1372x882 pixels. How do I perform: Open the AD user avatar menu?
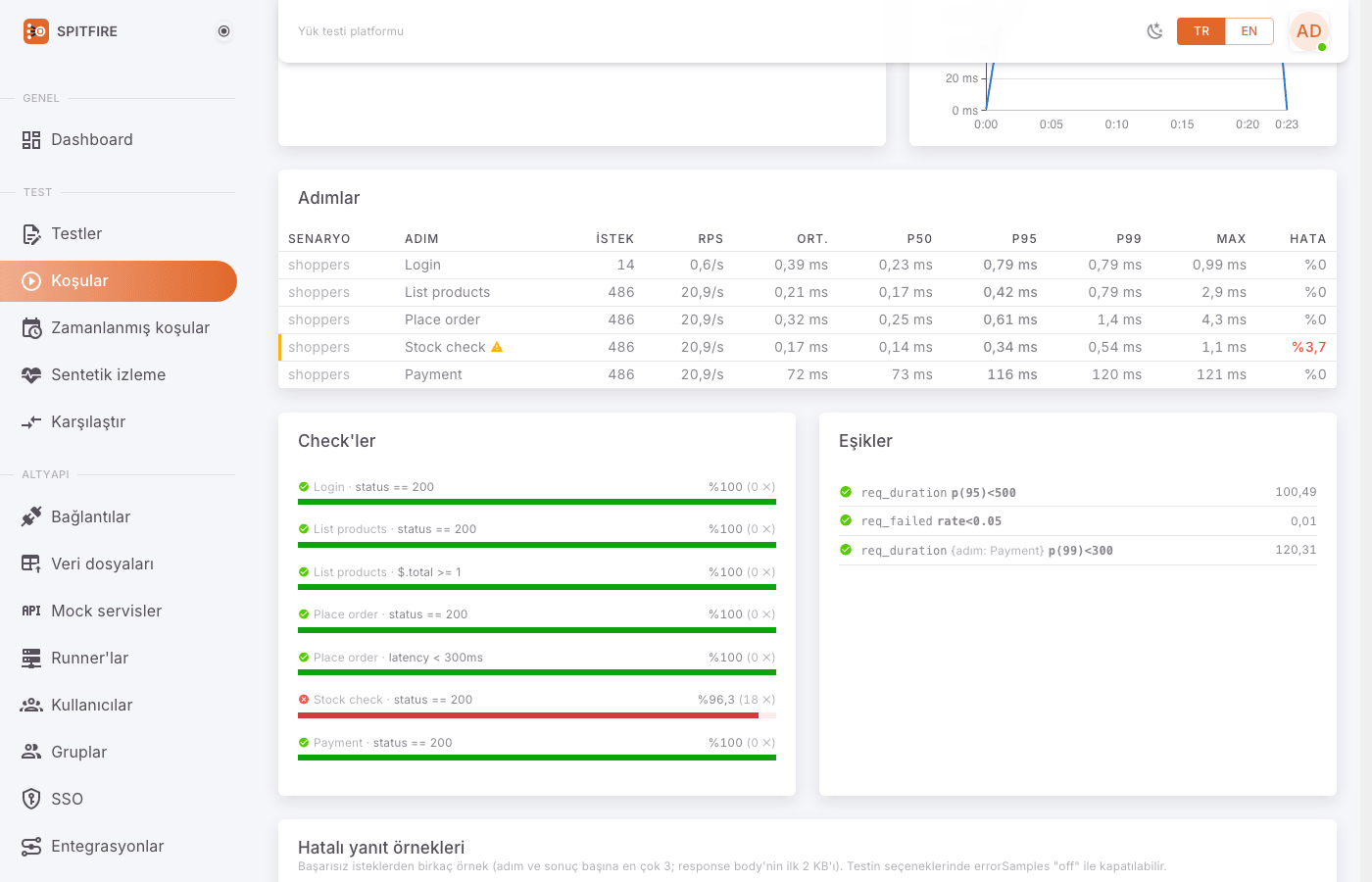(1309, 31)
